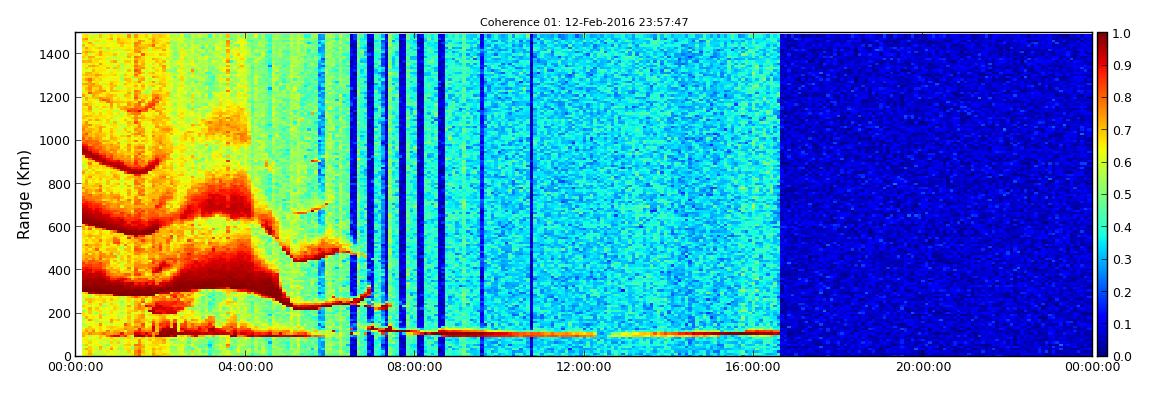Click the 0.2 label on the colorbar
1150x407 pixels.
coord(1122,292)
